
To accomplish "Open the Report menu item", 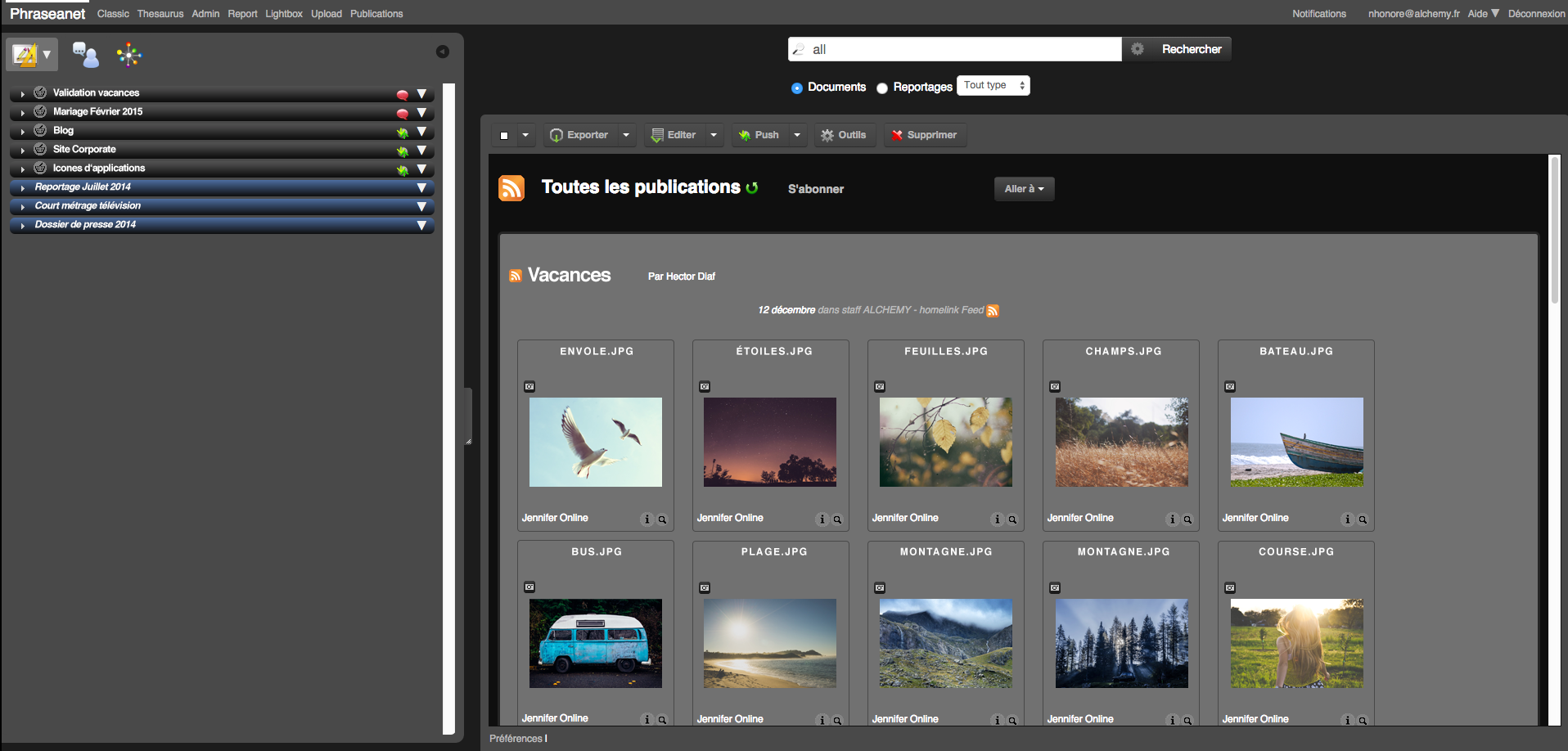I will coord(242,14).
